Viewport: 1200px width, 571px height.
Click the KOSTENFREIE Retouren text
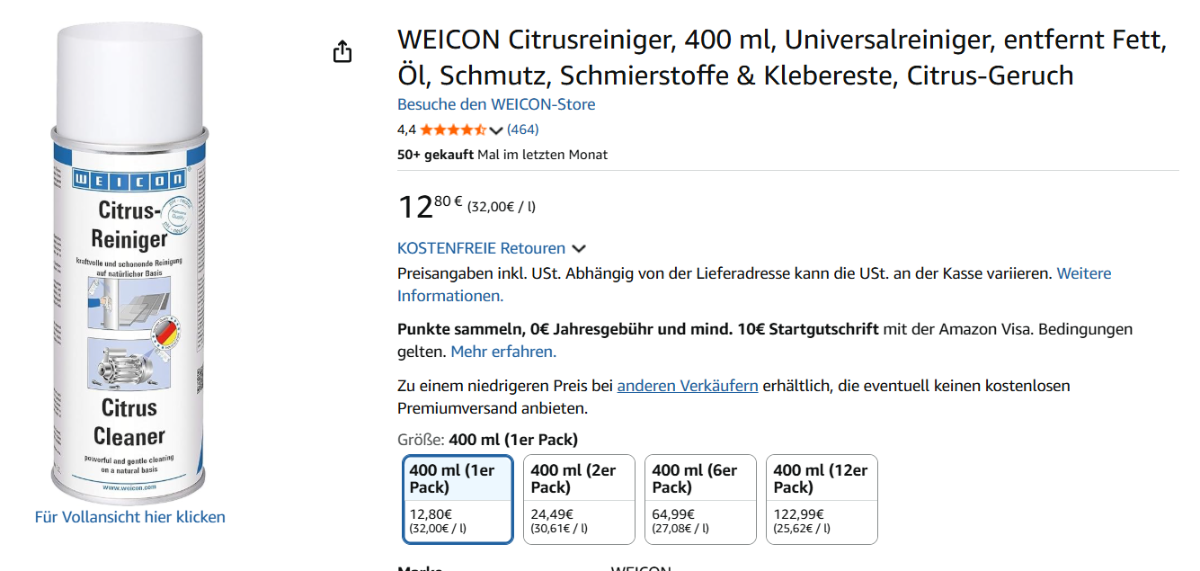click(481, 248)
